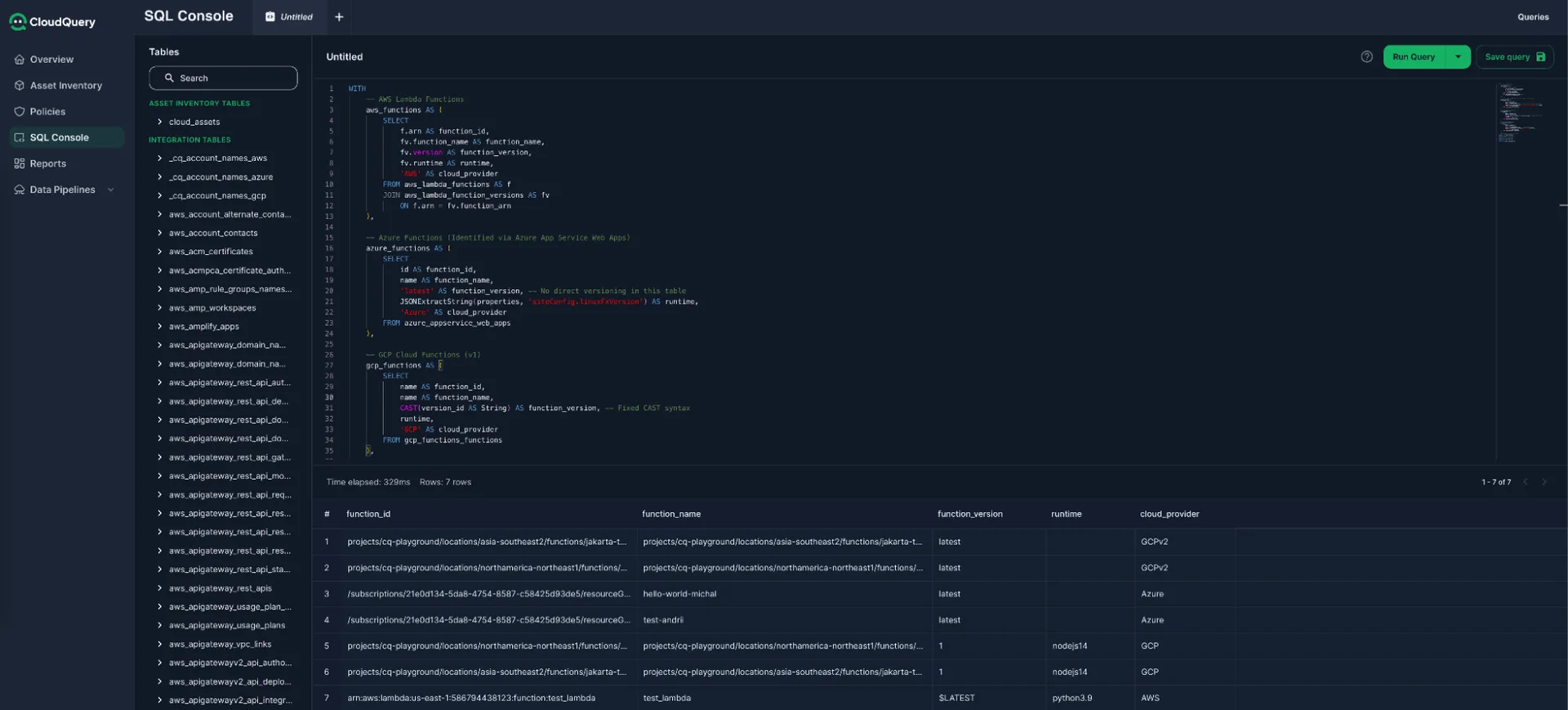Screen dimensions: 1568x710
Task: Select aws_apigateway_vpc_links table
Action: coord(220,645)
